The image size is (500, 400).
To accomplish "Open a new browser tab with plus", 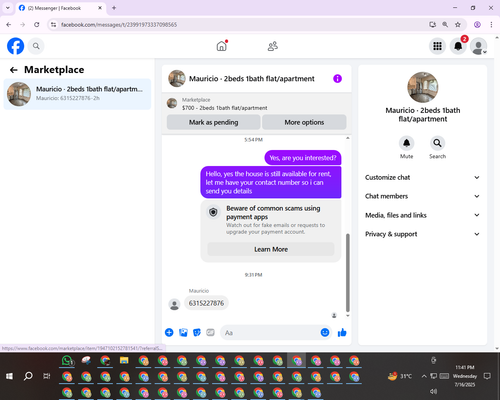I will (x=114, y=8).
